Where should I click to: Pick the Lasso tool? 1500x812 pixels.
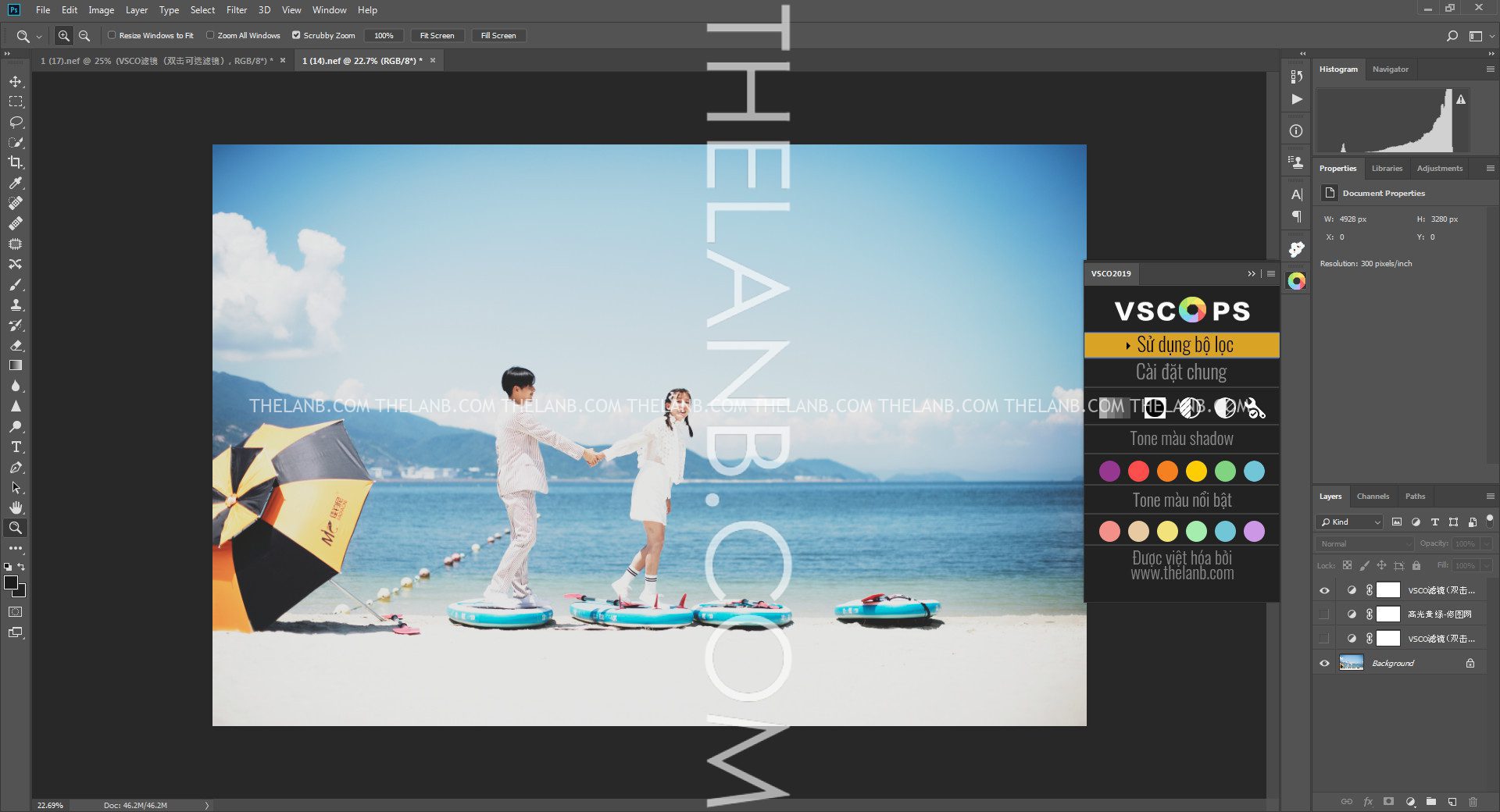click(16, 123)
